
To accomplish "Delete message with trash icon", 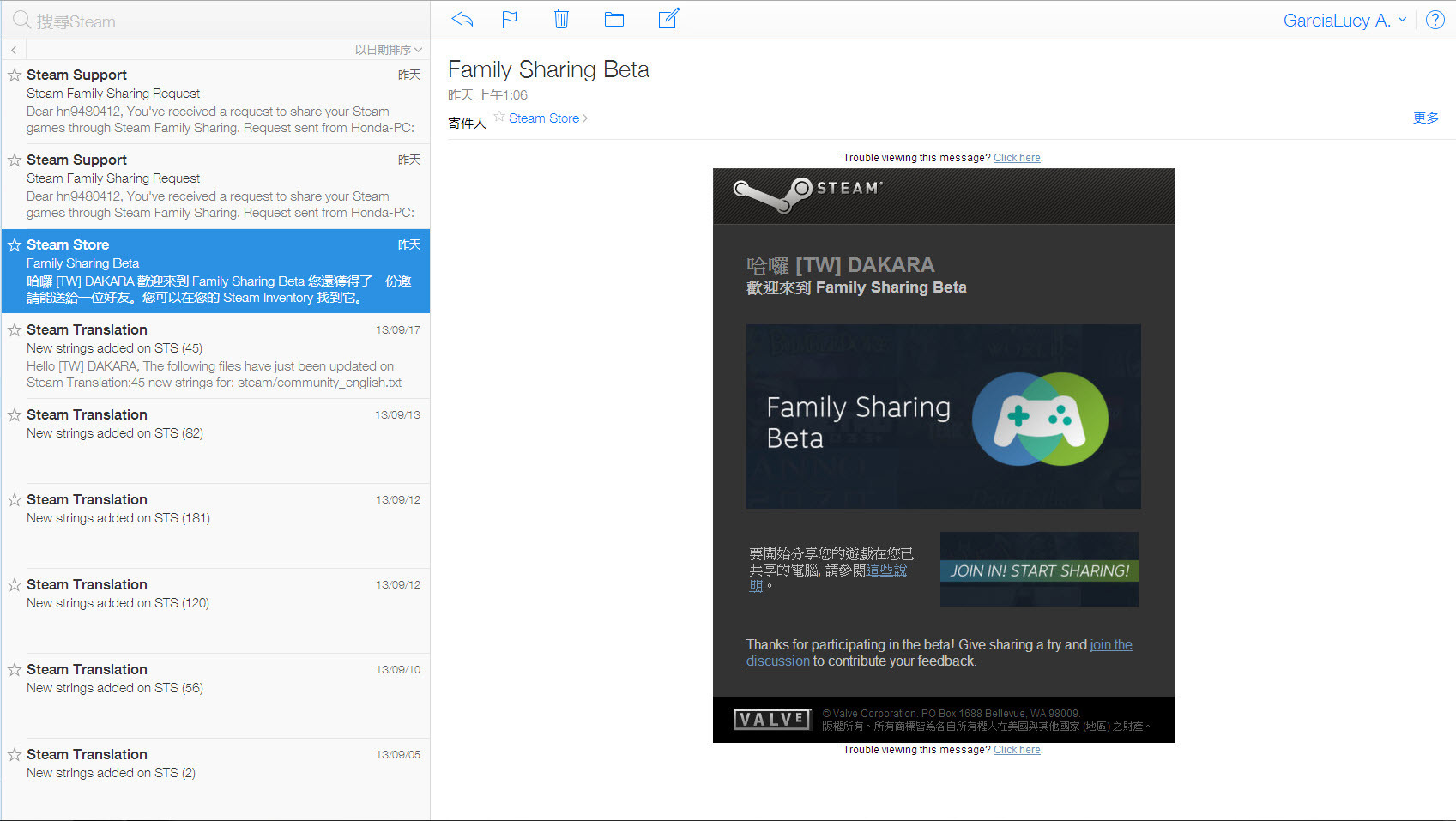I will [561, 19].
